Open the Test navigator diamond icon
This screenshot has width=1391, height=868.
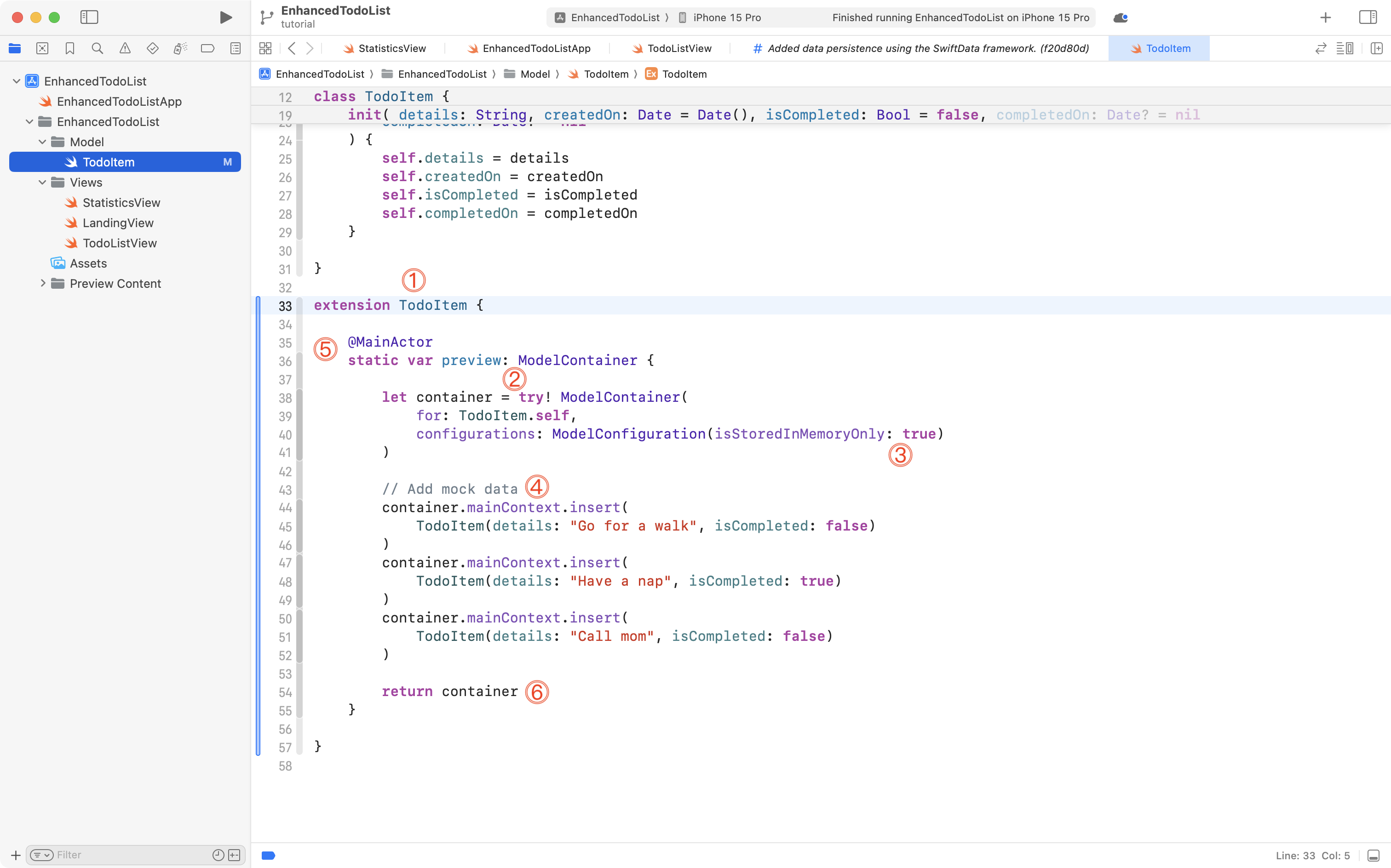pyautogui.click(x=152, y=48)
